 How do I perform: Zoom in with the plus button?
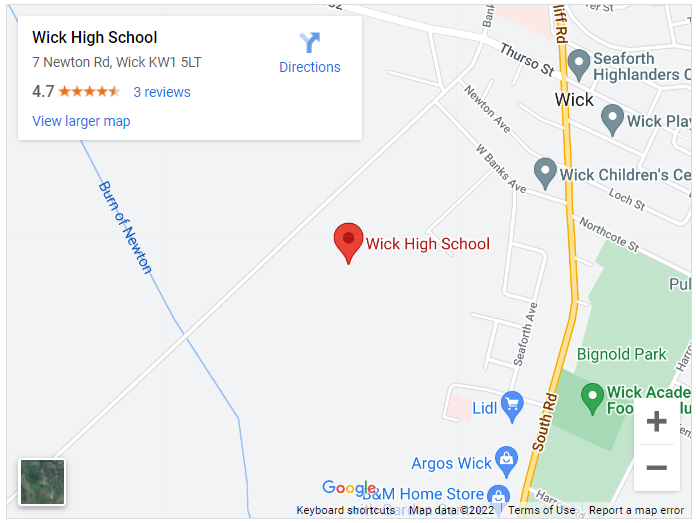(656, 421)
